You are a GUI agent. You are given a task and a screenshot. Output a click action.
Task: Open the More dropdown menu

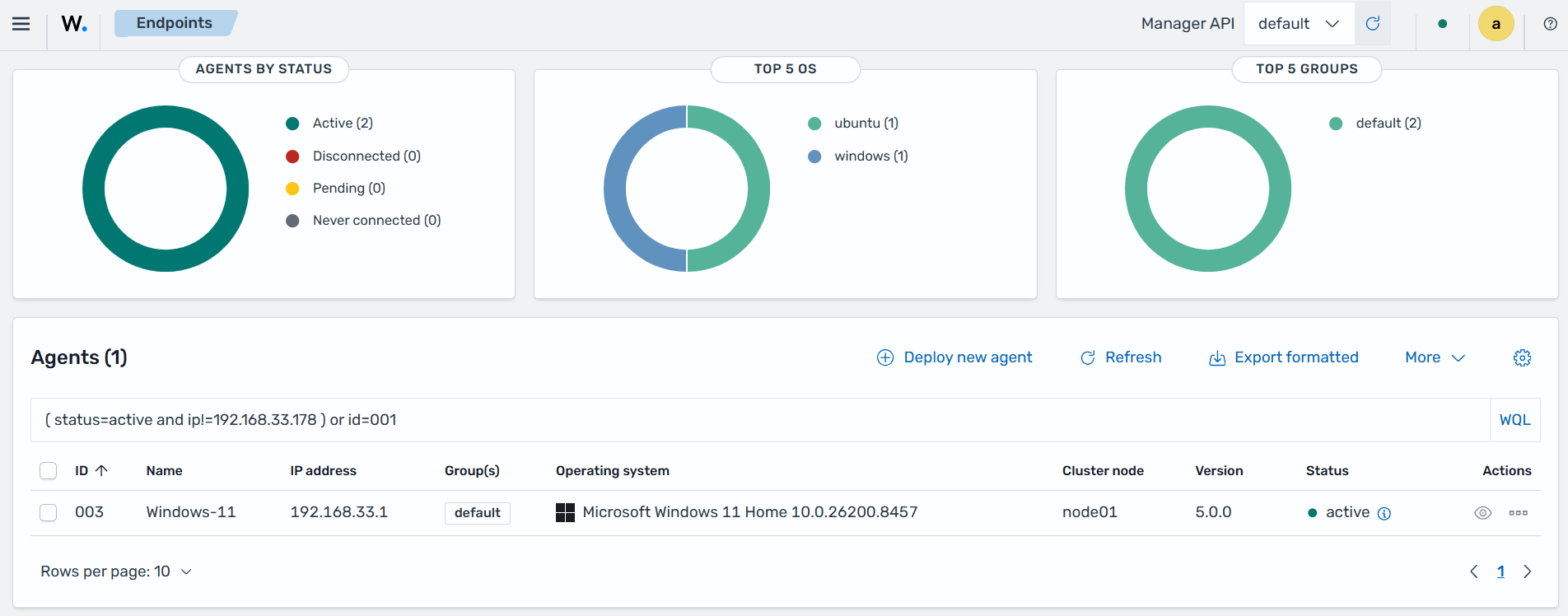[x=1435, y=357]
